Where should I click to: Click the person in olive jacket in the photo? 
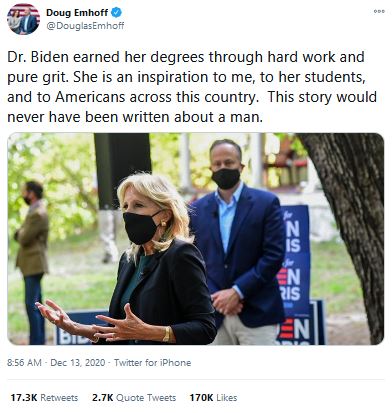(32, 260)
